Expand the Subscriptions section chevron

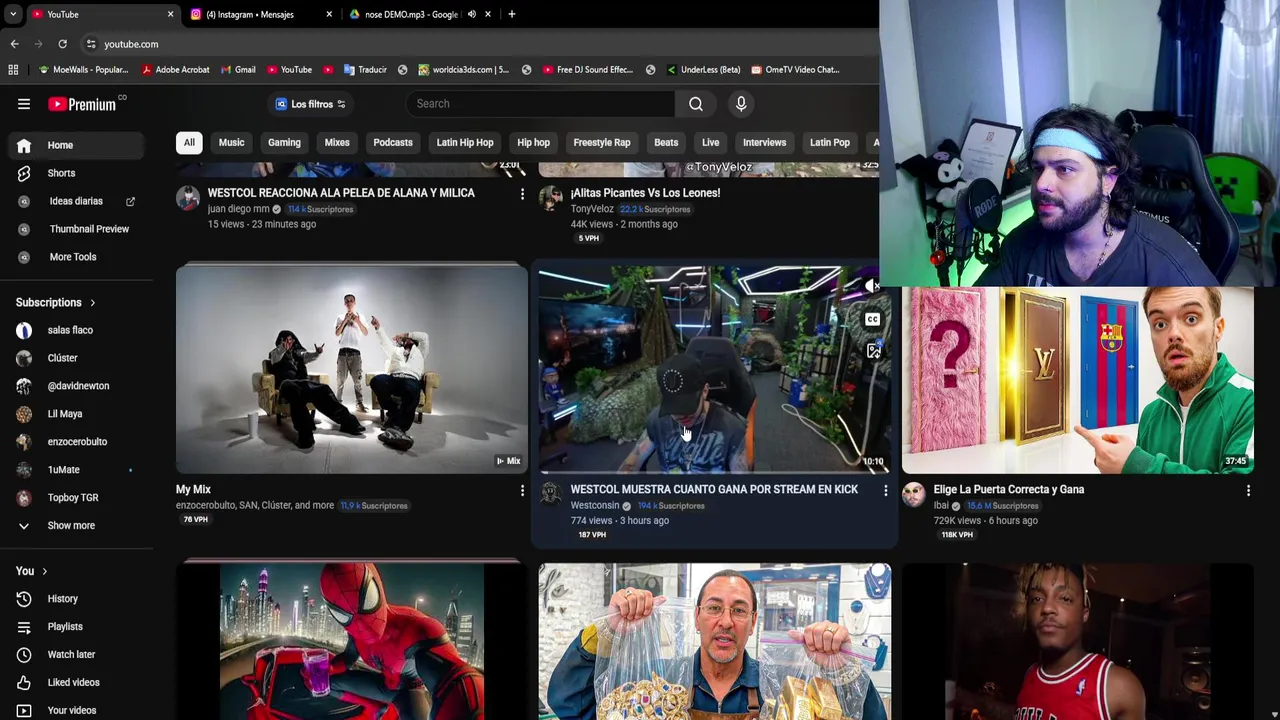tap(93, 302)
